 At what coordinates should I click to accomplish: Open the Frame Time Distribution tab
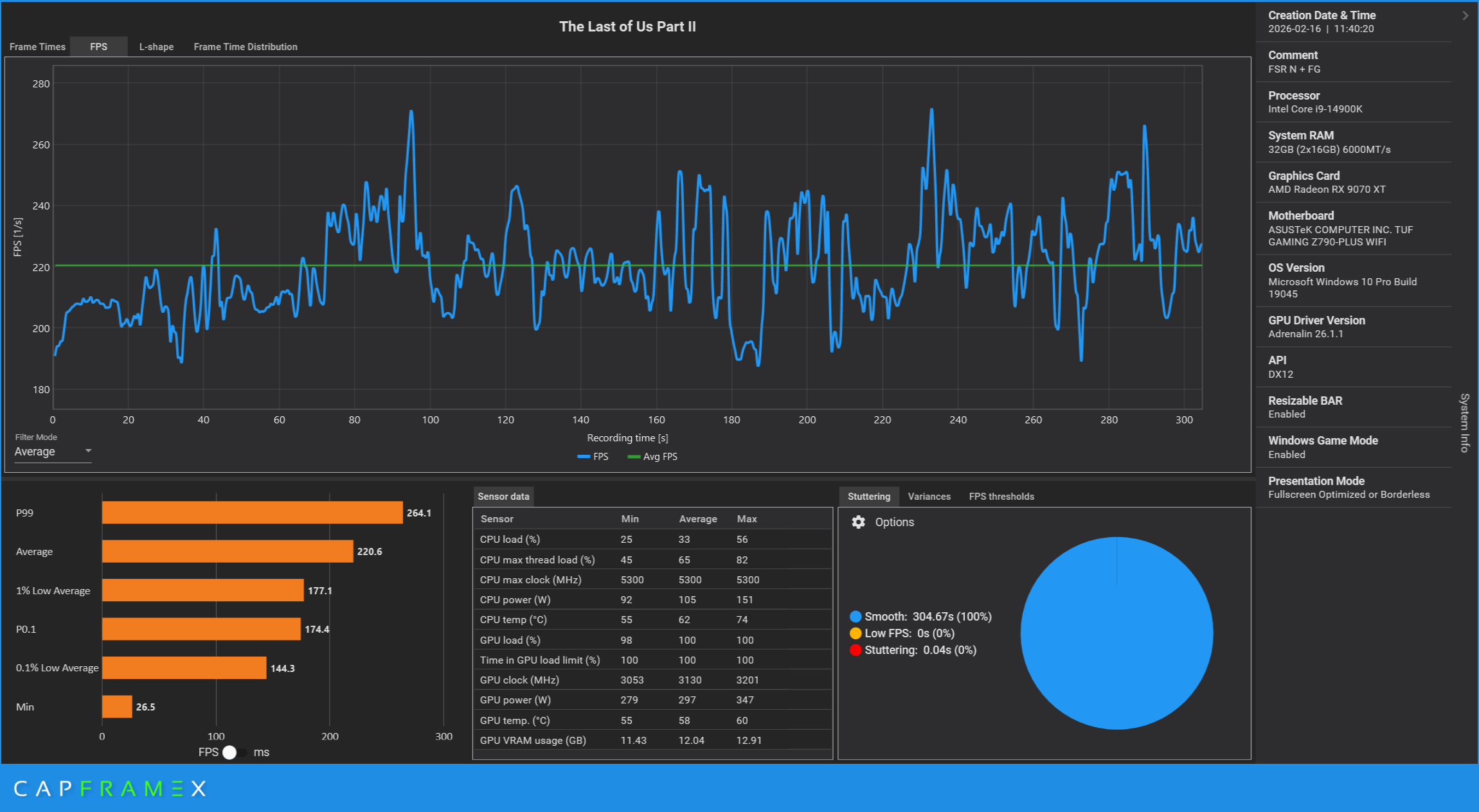(246, 47)
